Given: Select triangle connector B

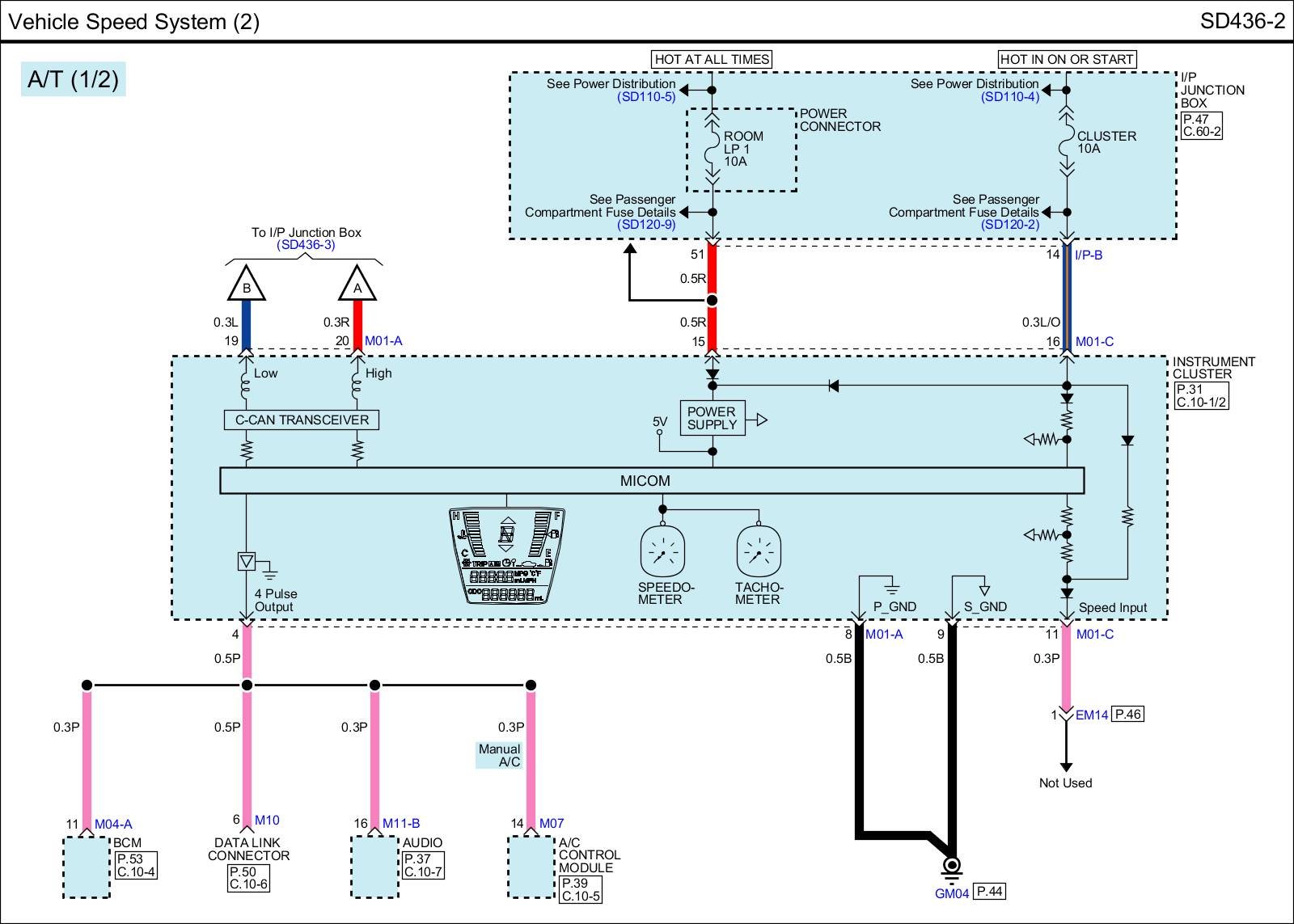Looking at the screenshot, I should [247, 285].
